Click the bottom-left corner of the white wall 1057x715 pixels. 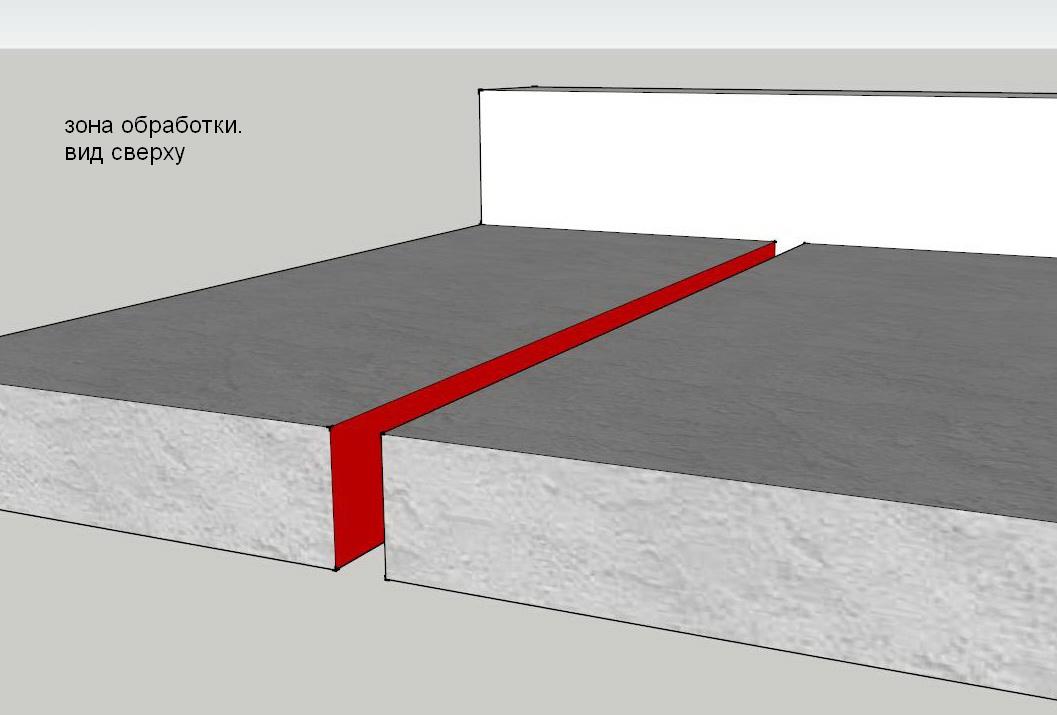(481, 224)
